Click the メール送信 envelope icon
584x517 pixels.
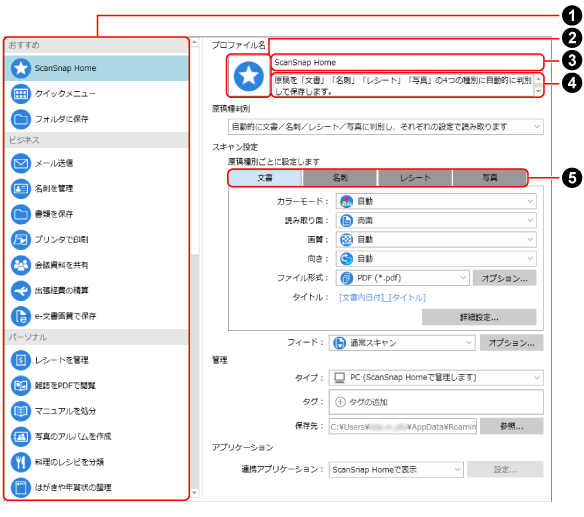tap(20, 163)
